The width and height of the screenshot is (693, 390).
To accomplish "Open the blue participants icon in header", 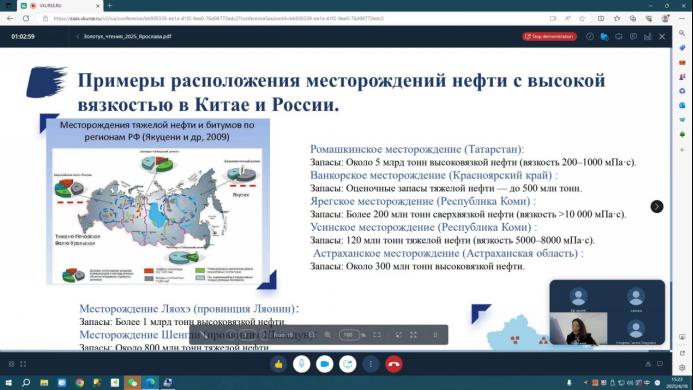I will coord(604,37).
